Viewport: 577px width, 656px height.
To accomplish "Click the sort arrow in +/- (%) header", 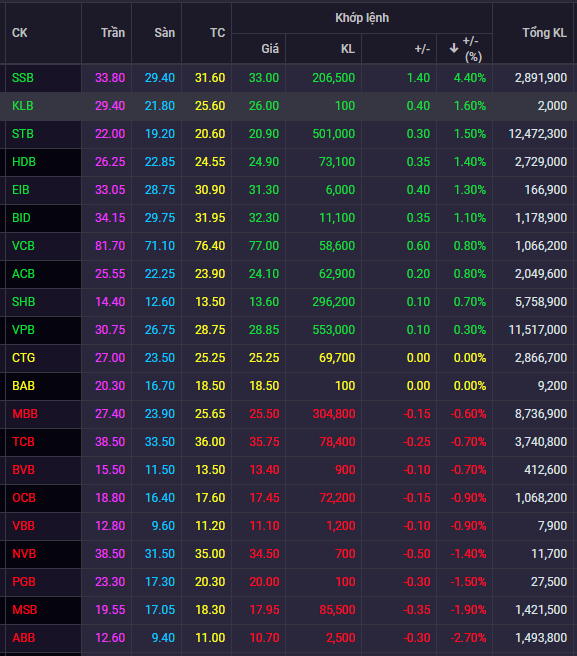I will tap(454, 49).
